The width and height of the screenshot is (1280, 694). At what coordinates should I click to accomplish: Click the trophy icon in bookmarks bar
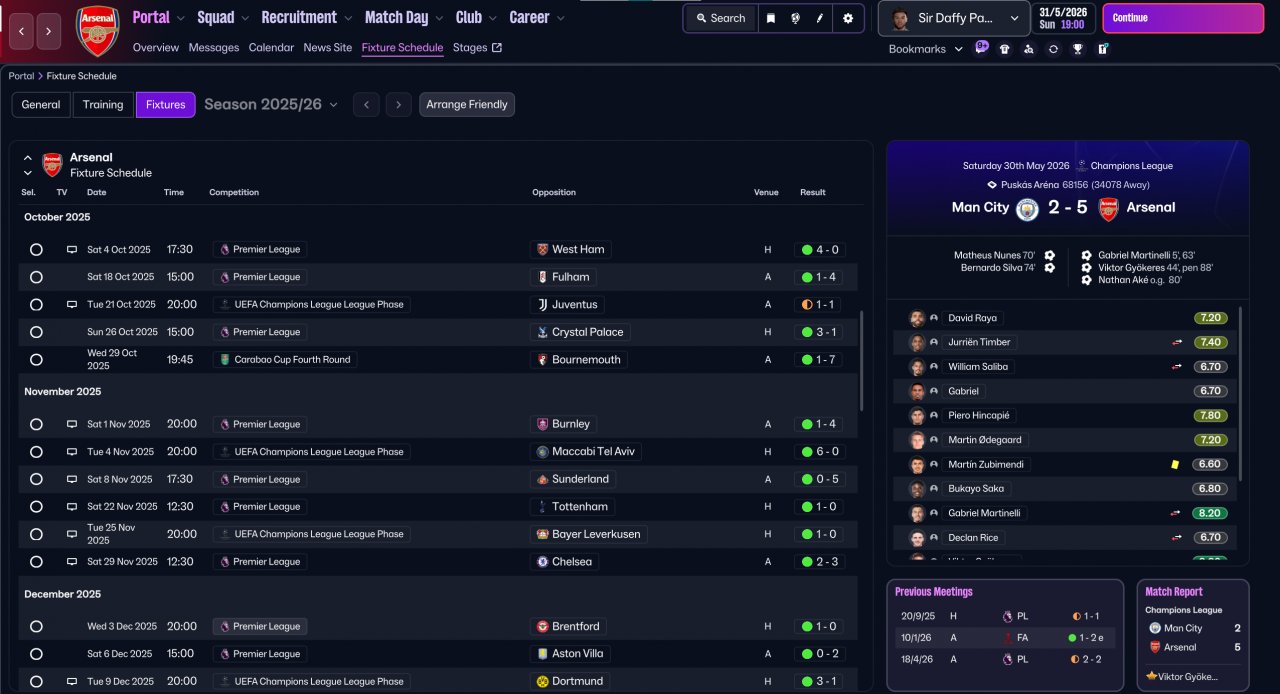click(x=1078, y=49)
